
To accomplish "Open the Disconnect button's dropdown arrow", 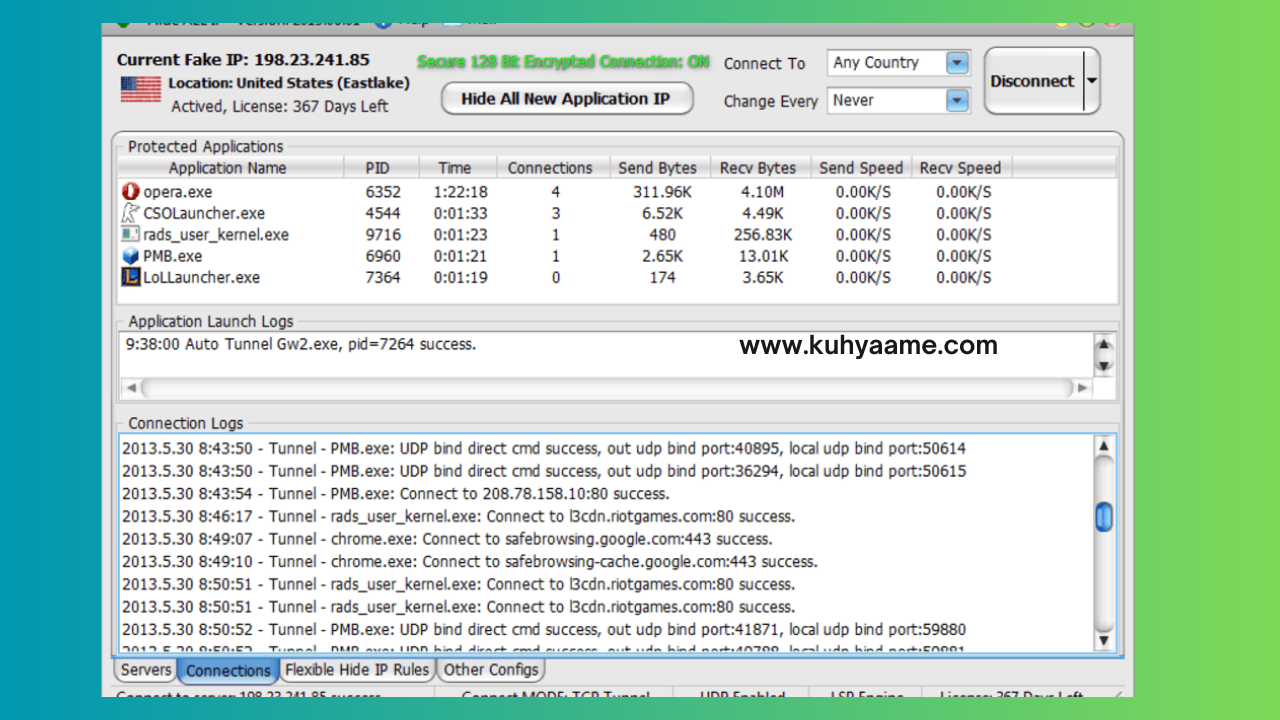I will (x=1090, y=81).
